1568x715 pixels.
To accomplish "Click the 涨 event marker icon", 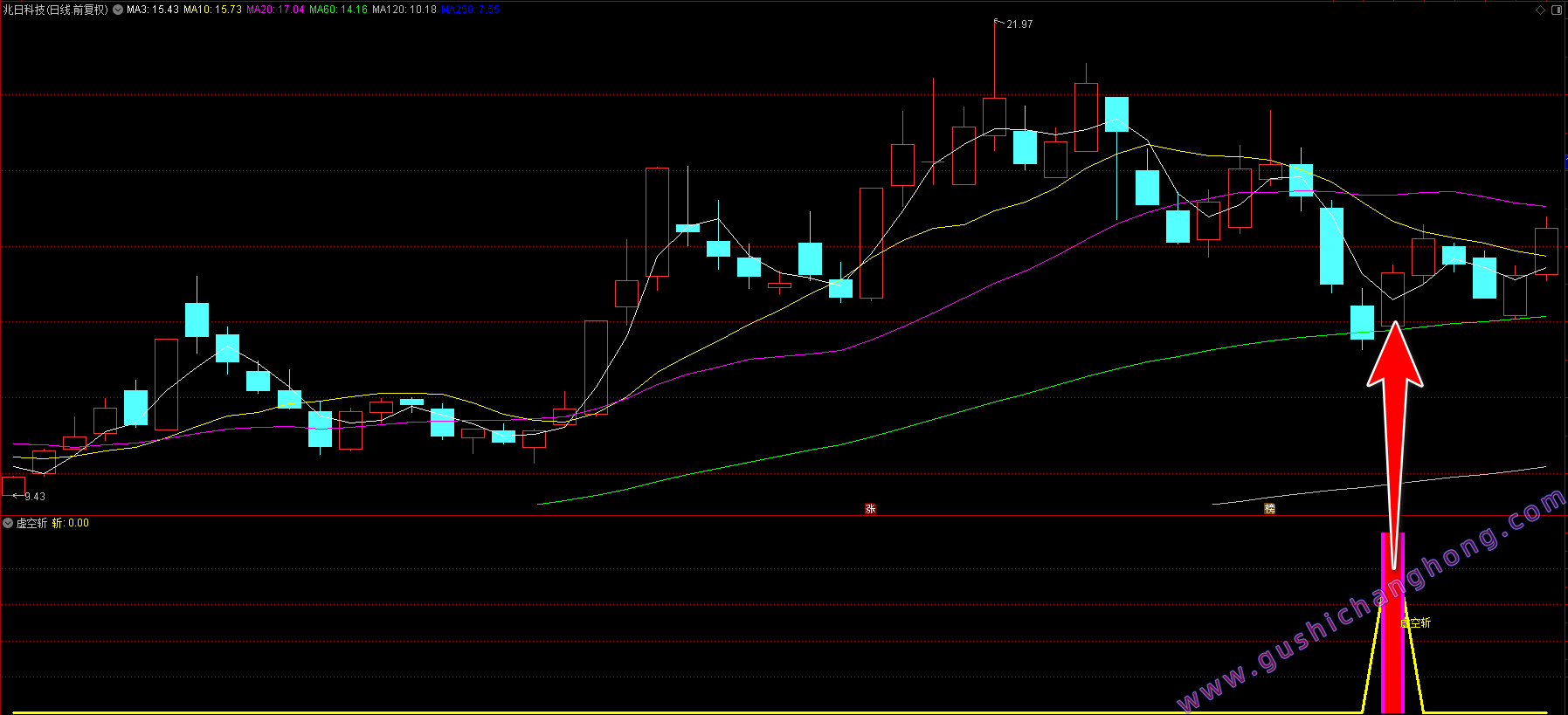I will coord(870,508).
